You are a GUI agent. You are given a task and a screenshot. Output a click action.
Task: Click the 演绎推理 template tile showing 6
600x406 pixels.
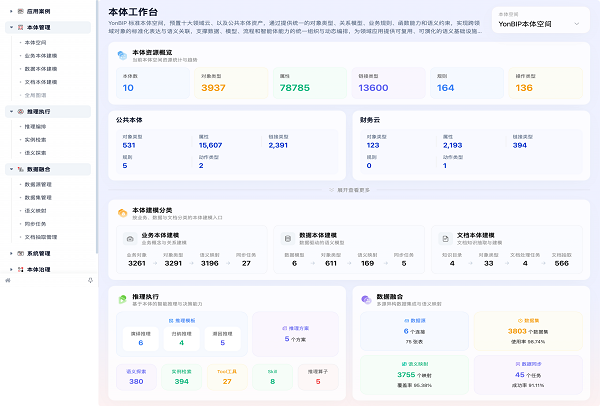pyautogui.click(x=141, y=339)
